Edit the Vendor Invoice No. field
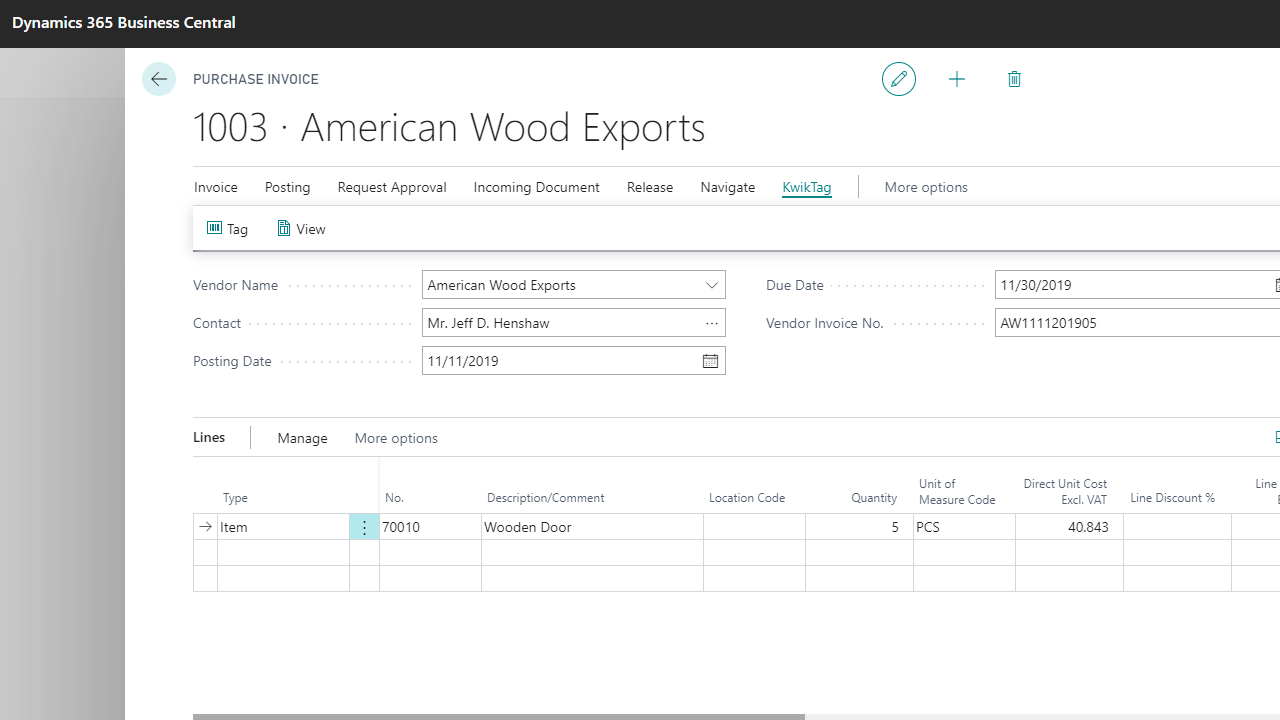This screenshot has height=720, width=1280. 1137,323
